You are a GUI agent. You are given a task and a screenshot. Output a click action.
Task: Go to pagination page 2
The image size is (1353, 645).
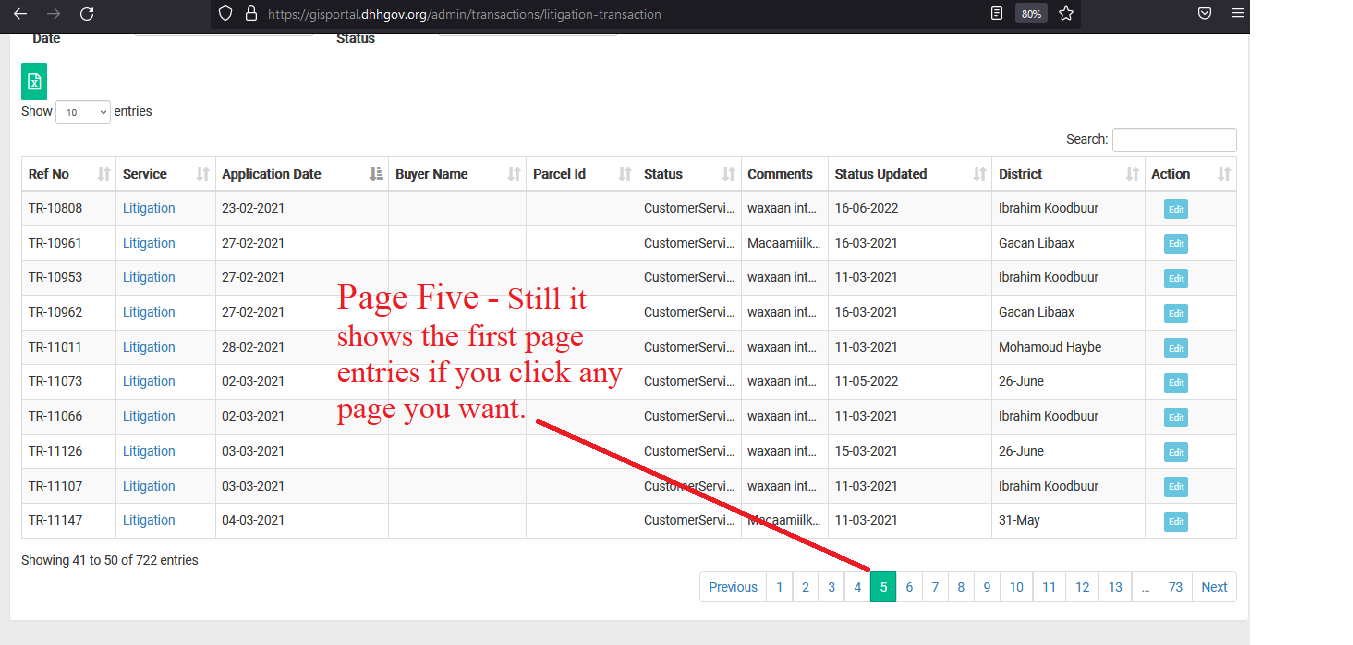805,587
